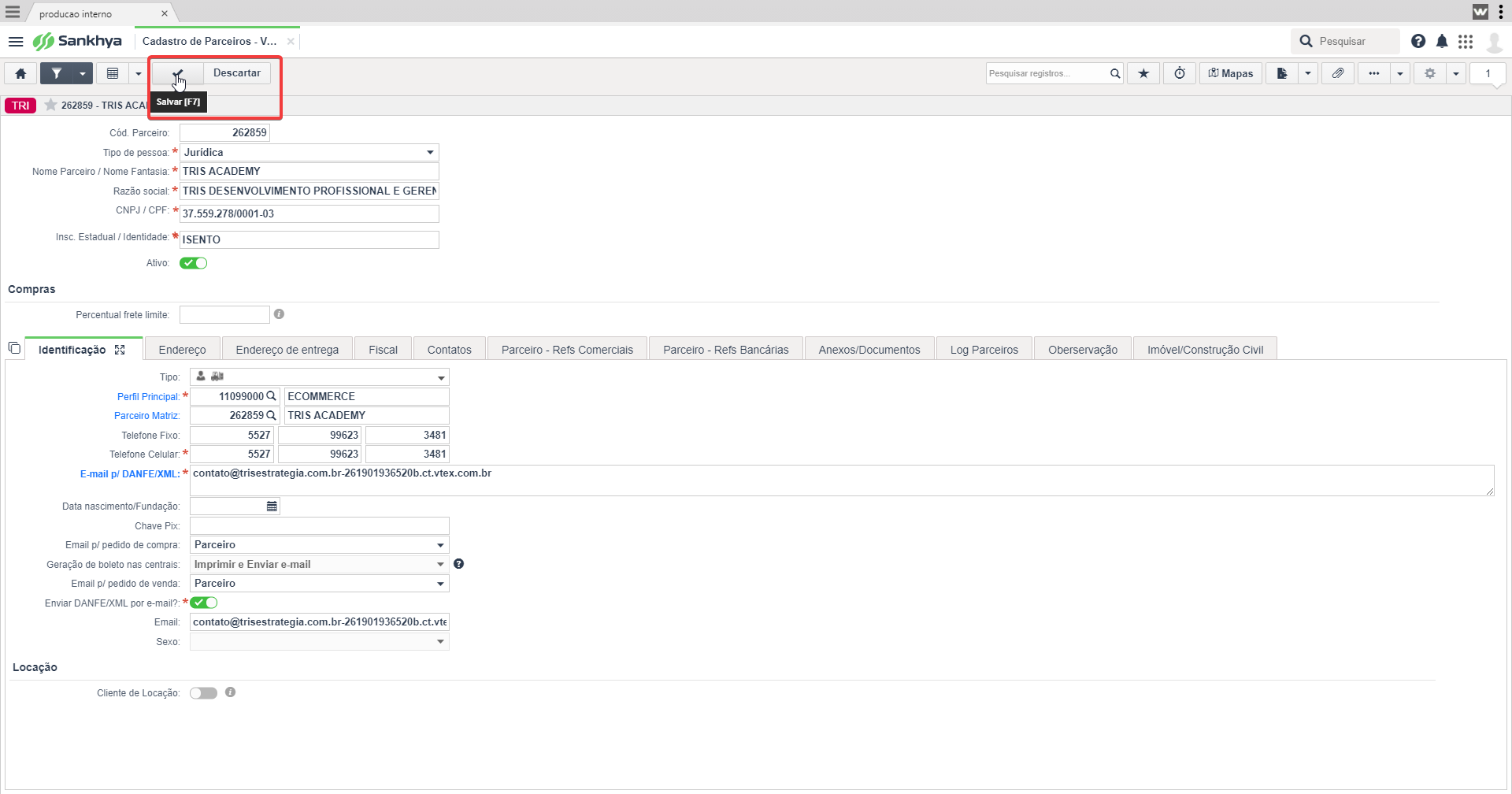1512x794 pixels.
Task: Expand the filter dropdown arrow
Action: click(x=83, y=73)
